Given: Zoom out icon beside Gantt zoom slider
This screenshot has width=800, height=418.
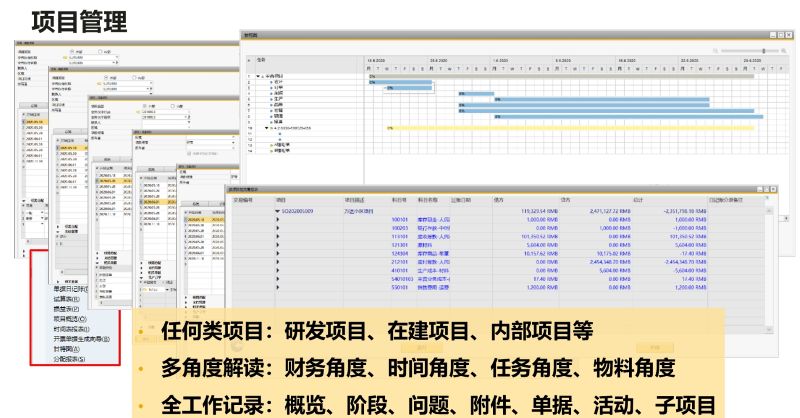Looking at the screenshot, I should click(715, 51).
